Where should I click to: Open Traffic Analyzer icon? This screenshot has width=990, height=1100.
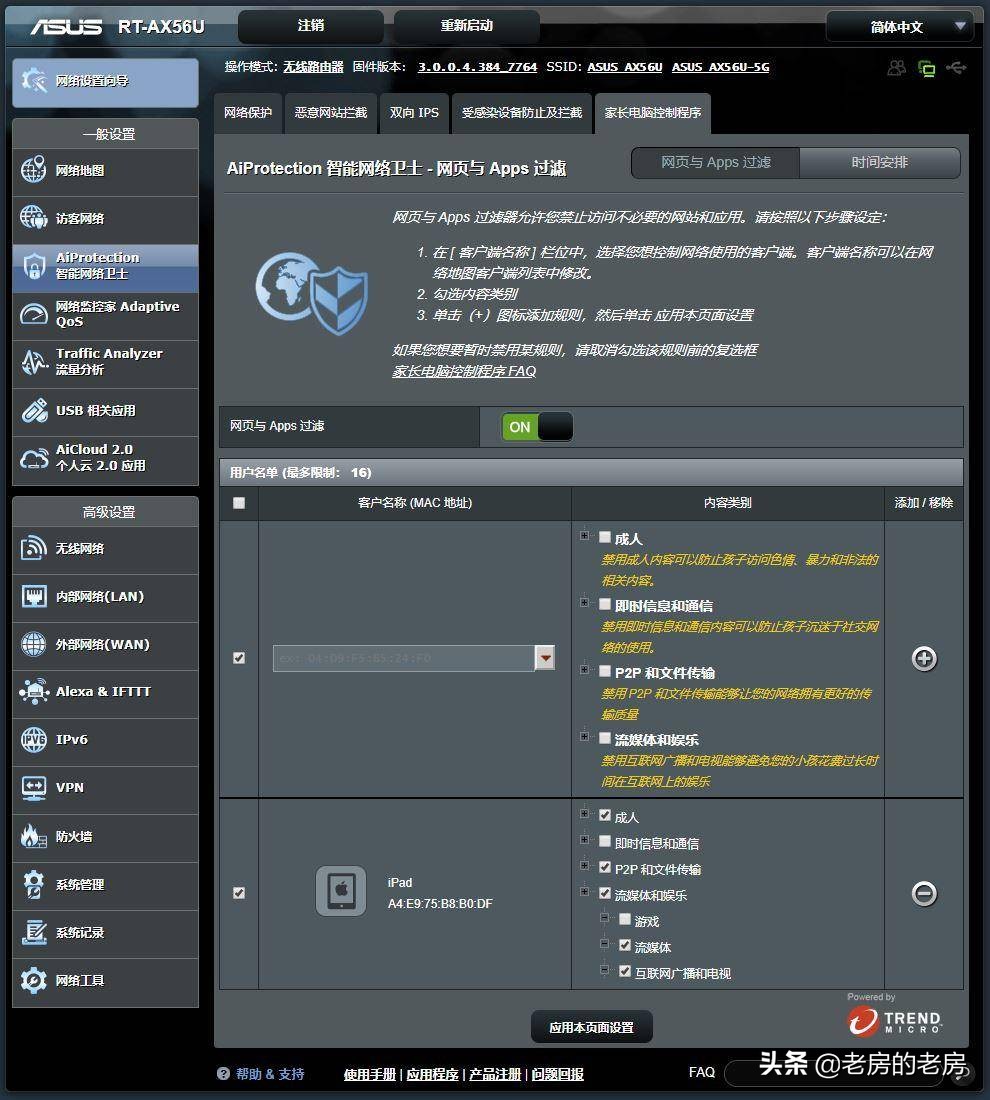33,361
